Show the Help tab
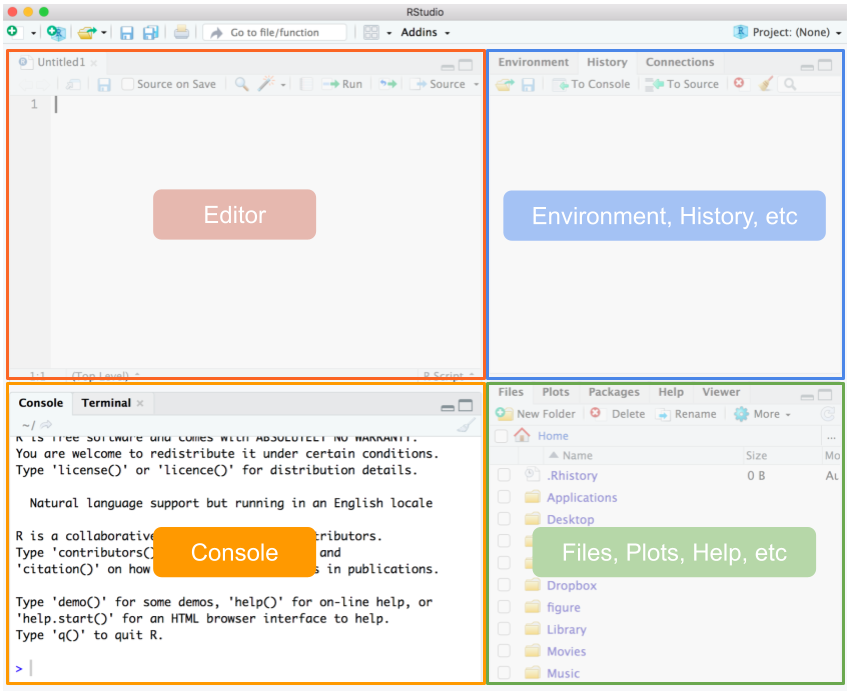Image resolution: width=850 pixels, height=695 pixels. pyautogui.click(x=671, y=392)
